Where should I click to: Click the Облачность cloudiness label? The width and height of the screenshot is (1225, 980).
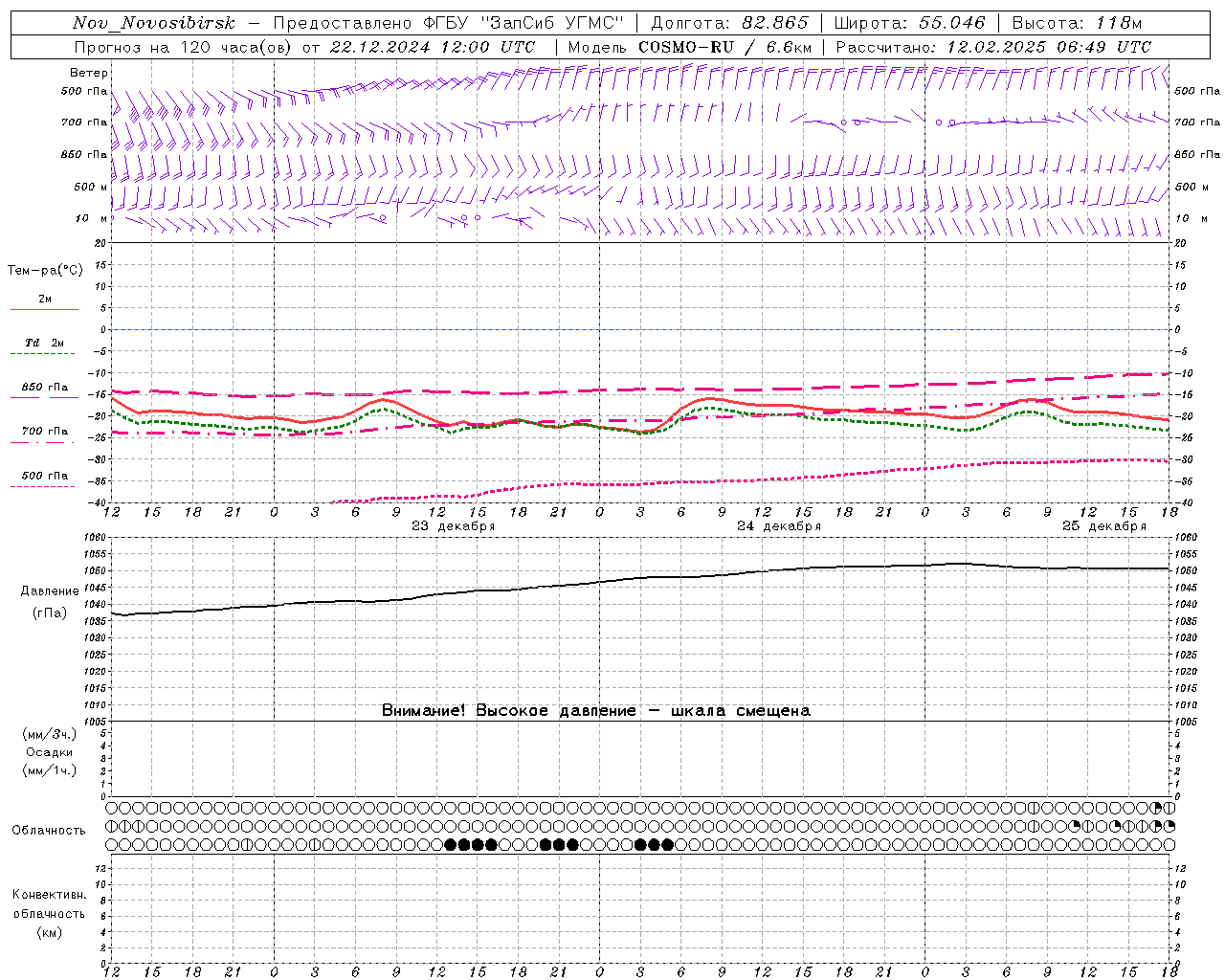coord(49,830)
